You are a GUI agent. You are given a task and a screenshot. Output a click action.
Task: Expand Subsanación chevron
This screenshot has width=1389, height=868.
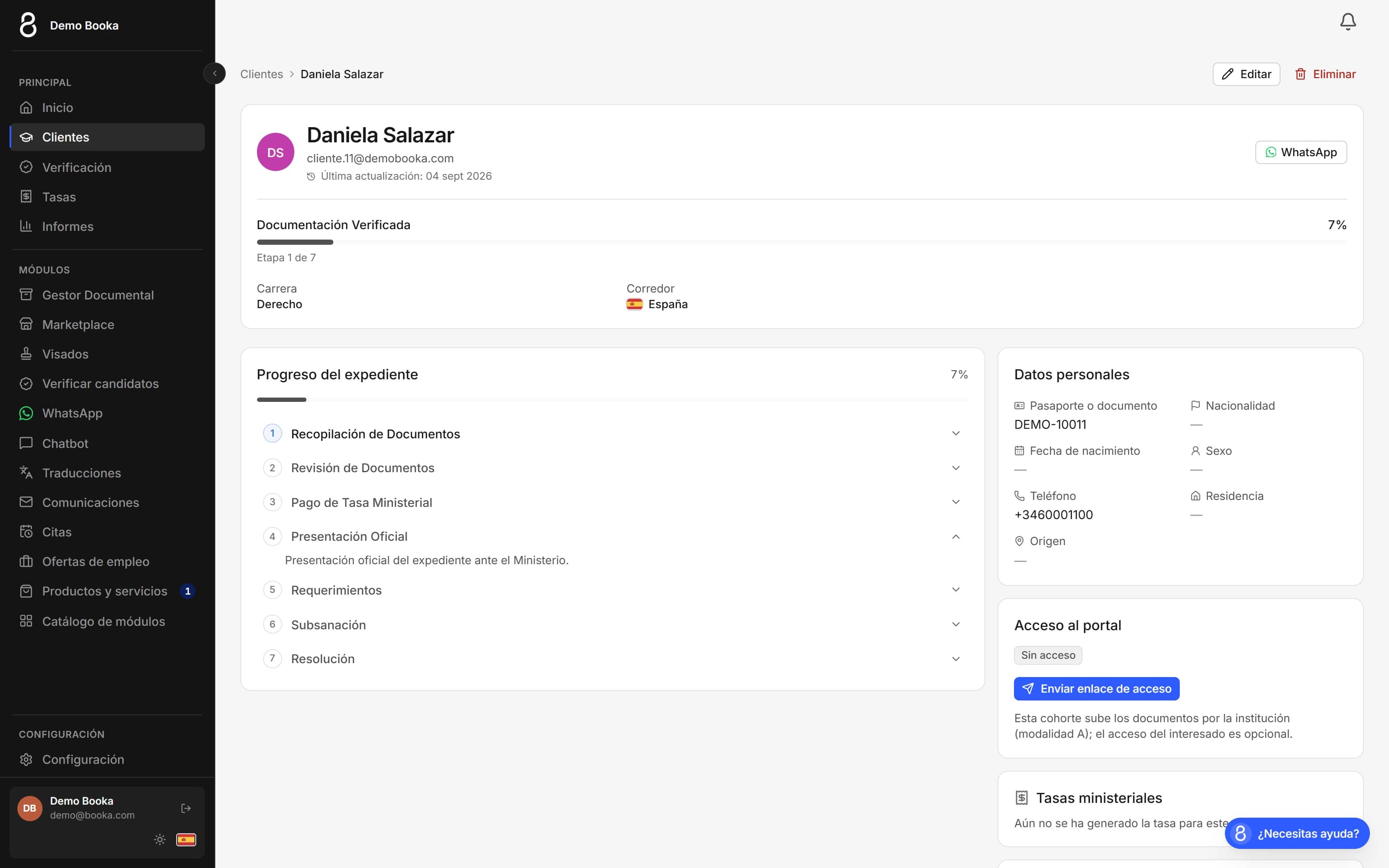click(x=956, y=625)
